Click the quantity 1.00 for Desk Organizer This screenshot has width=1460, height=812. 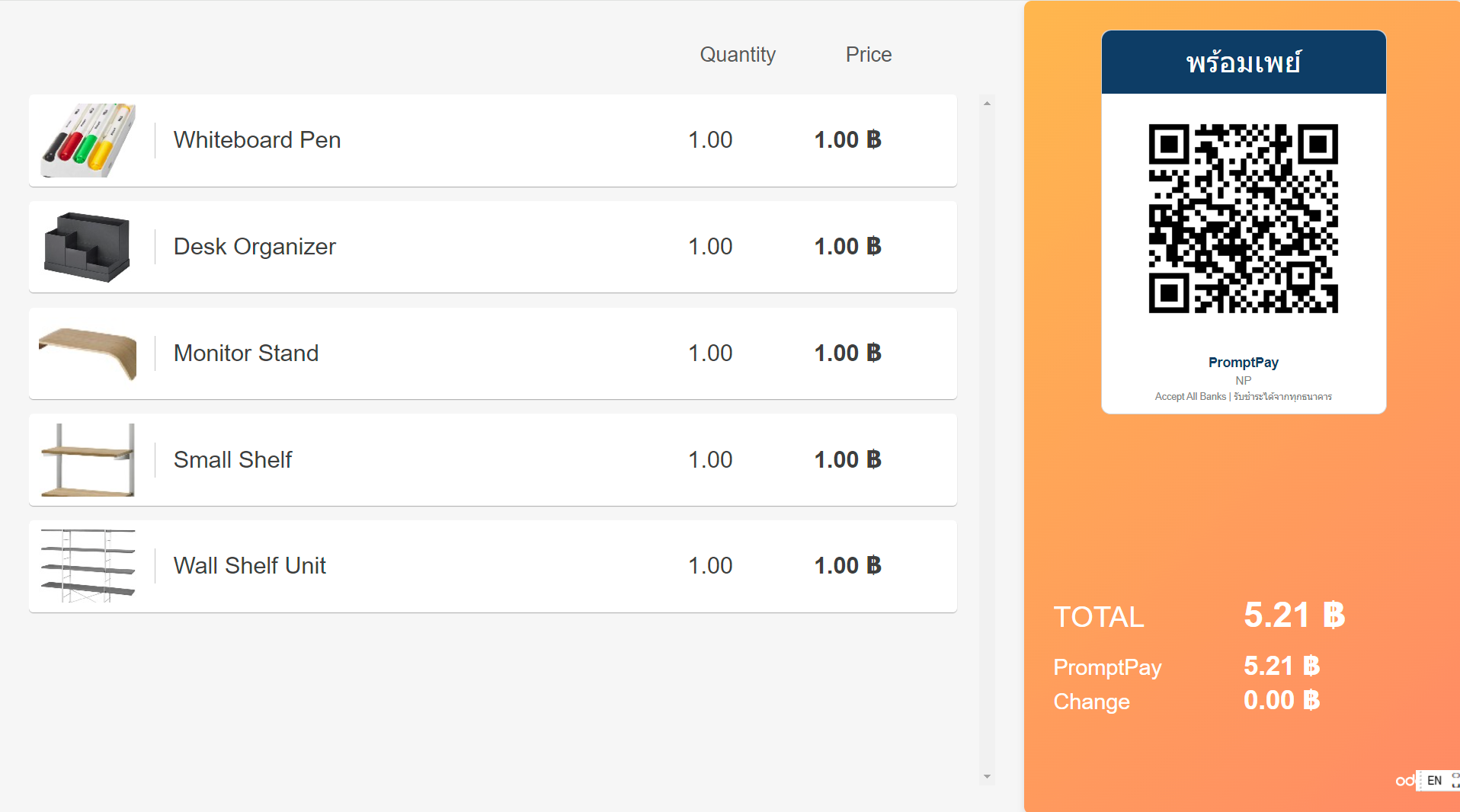pos(710,247)
